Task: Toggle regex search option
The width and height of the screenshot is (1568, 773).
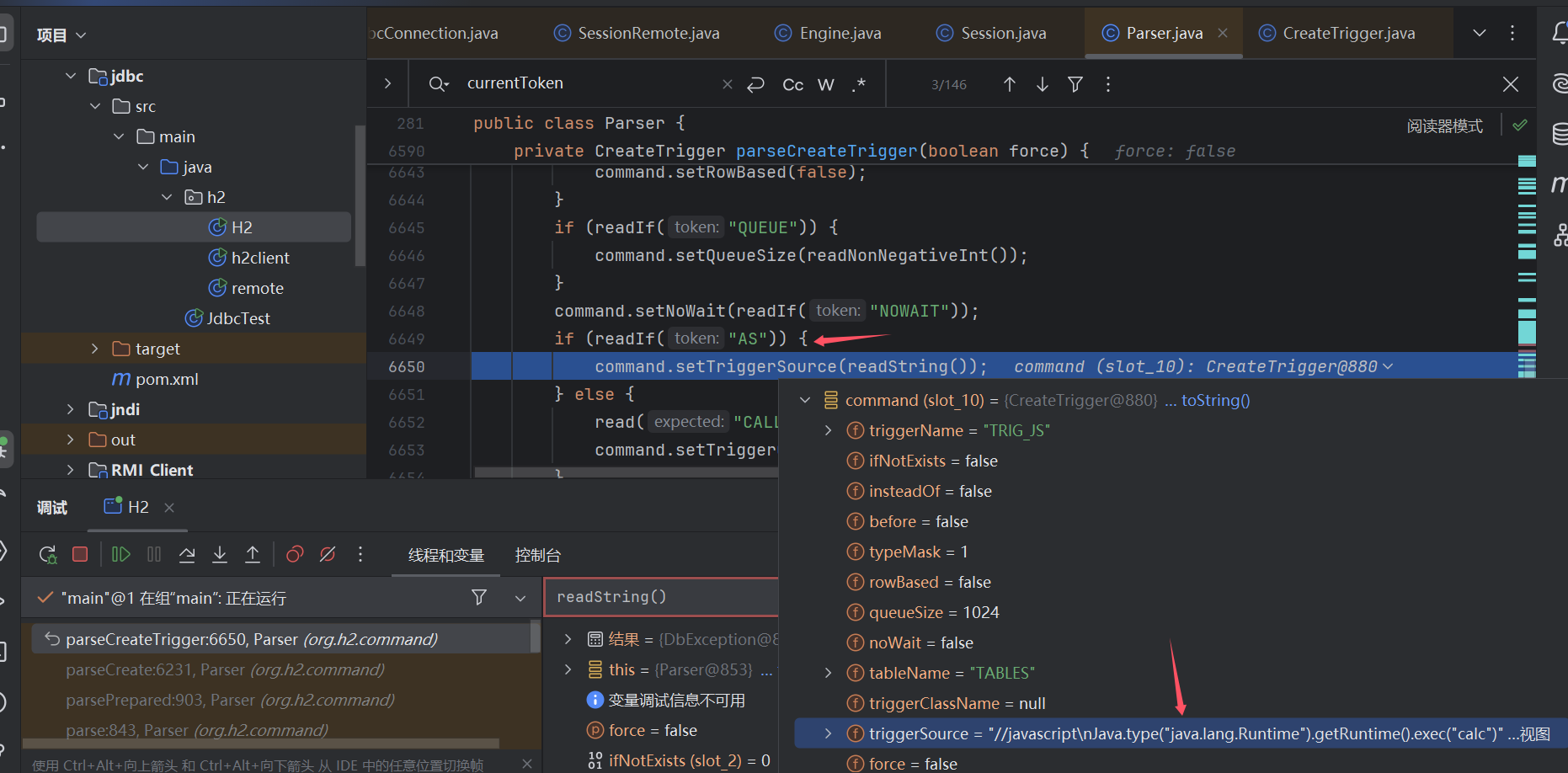Action: coord(858,84)
